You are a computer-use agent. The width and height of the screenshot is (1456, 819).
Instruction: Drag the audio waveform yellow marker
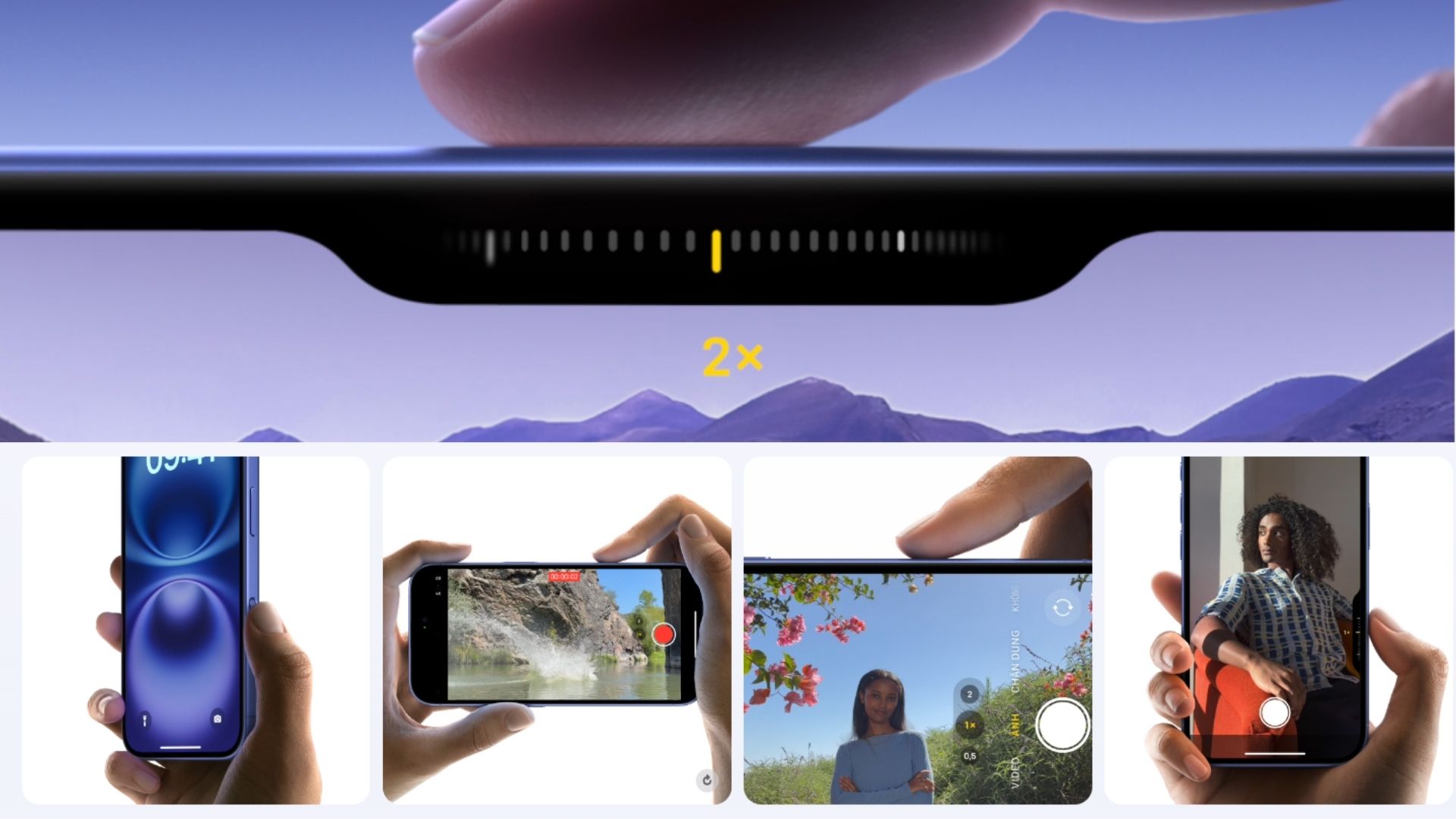point(716,249)
